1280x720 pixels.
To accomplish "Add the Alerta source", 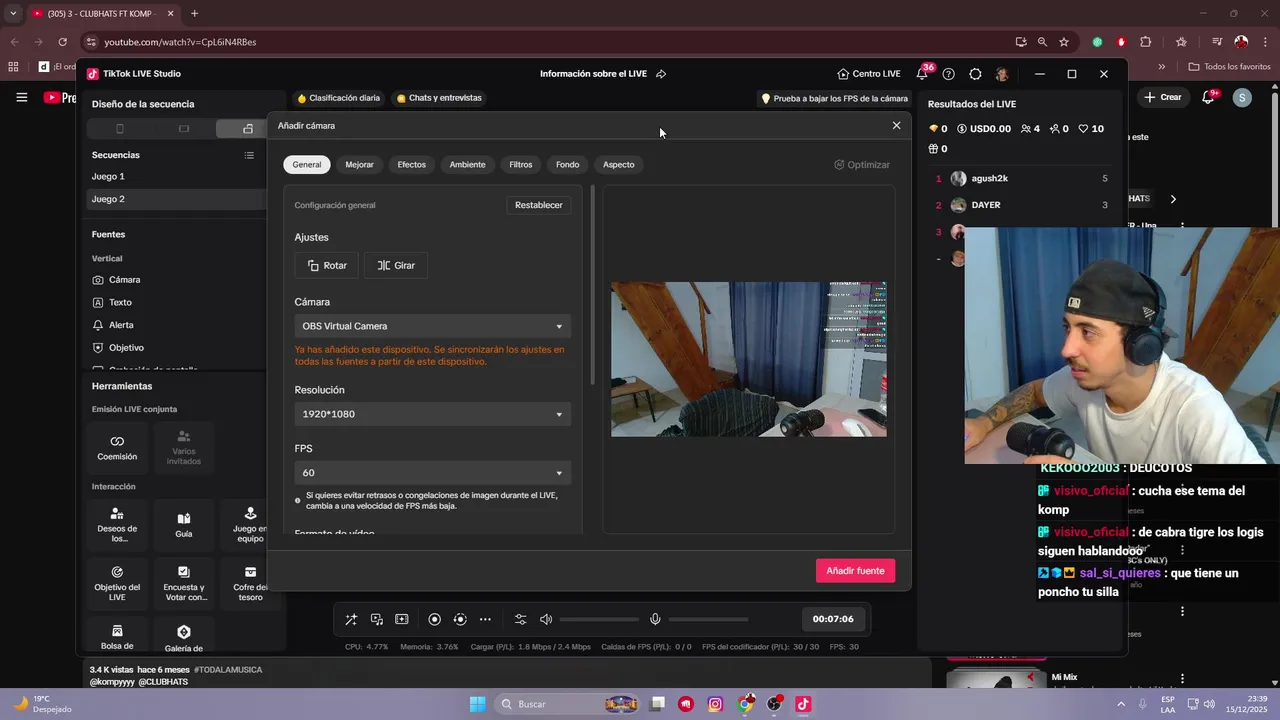I will click(113, 325).
